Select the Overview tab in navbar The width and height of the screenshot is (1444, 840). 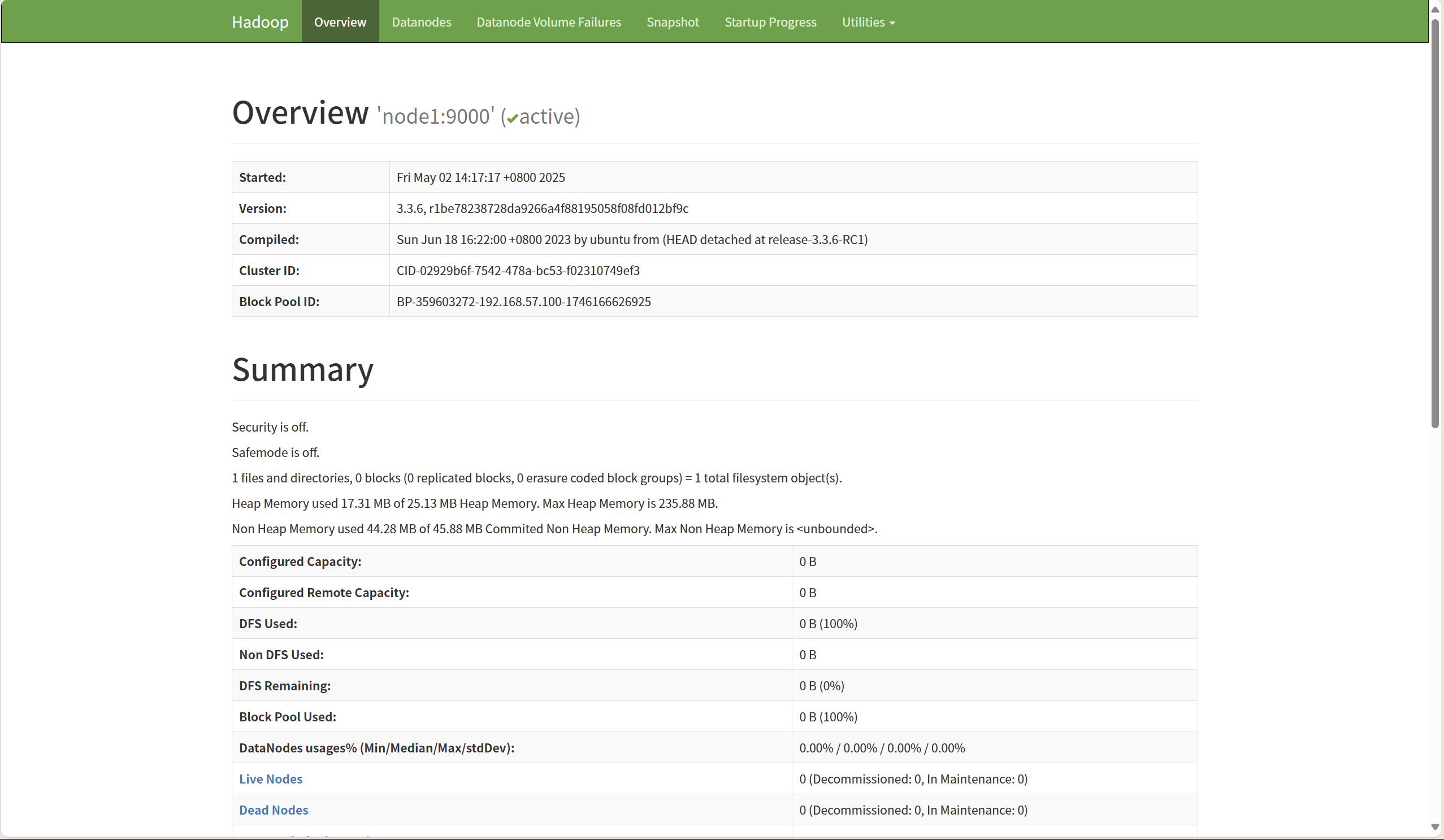pyautogui.click(x=340, y=22)
